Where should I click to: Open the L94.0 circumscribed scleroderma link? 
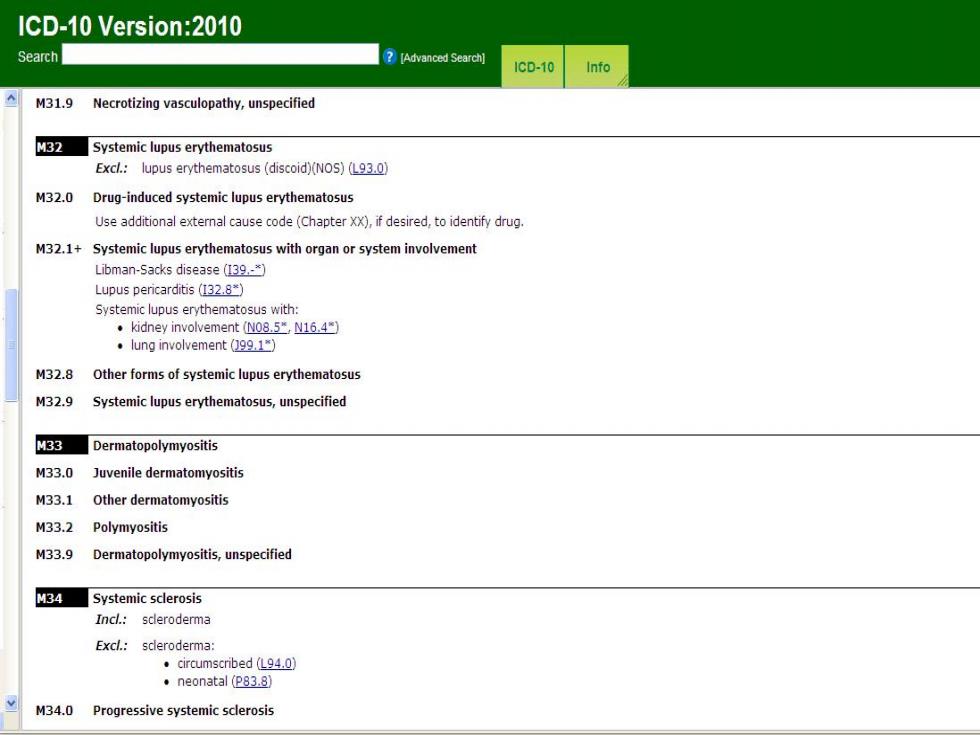point(276,663)
